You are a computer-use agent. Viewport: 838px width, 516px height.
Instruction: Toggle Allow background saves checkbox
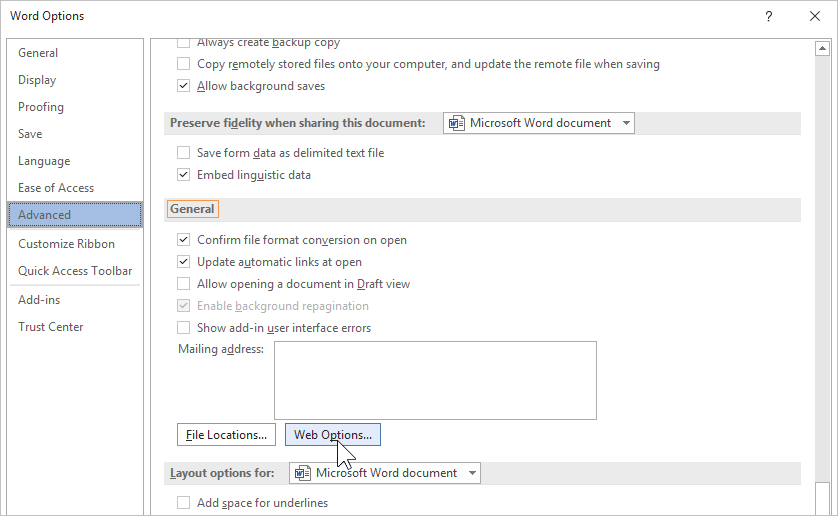183,86
